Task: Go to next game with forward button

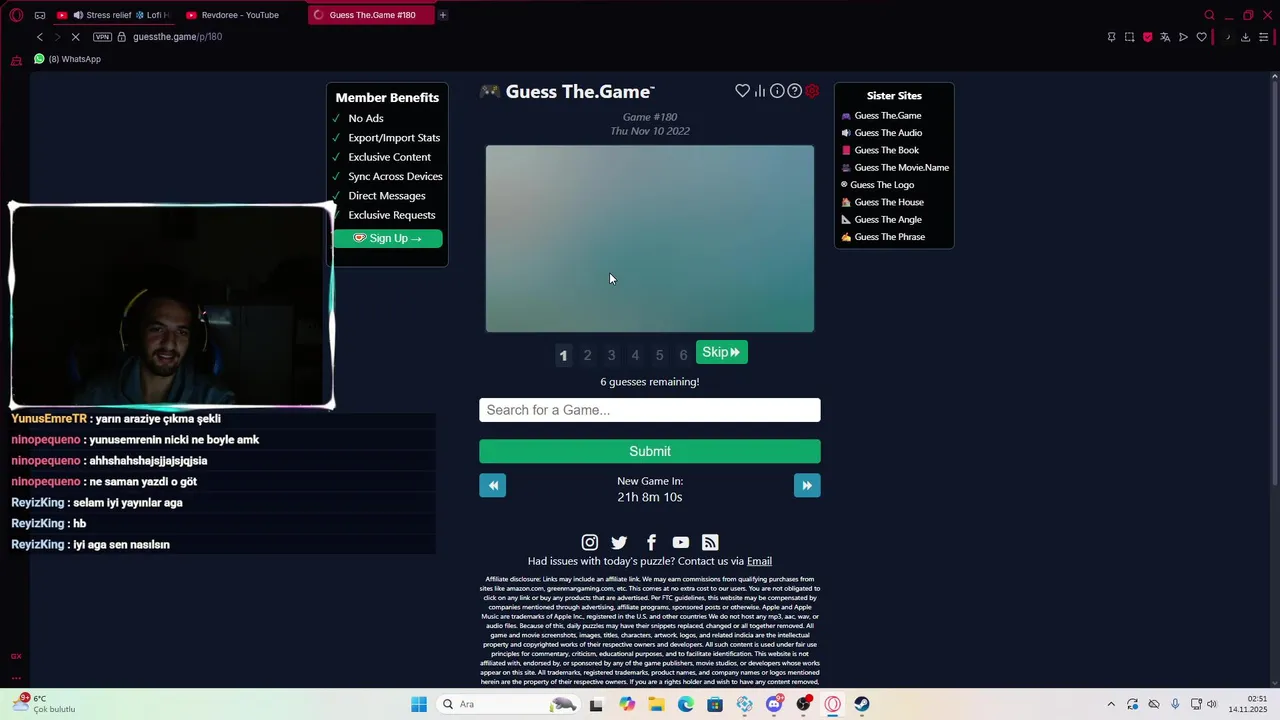Action: [x=807, y=485]
